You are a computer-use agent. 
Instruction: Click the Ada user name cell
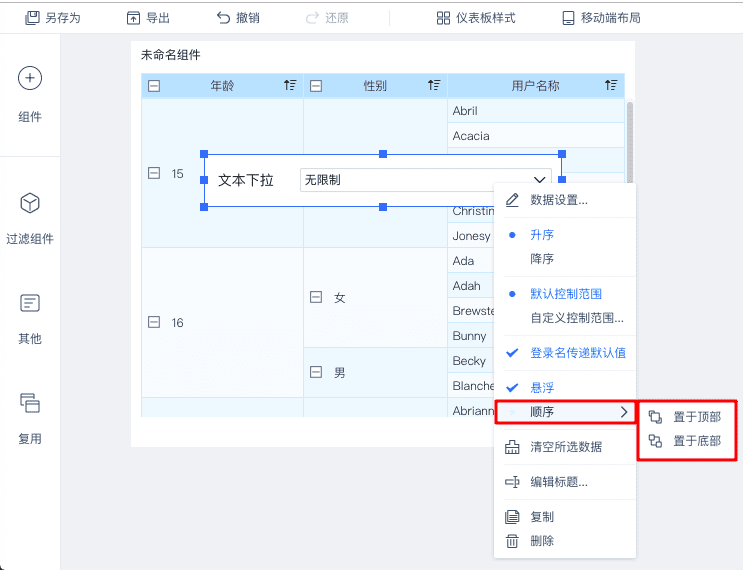[x=471, y=261]
